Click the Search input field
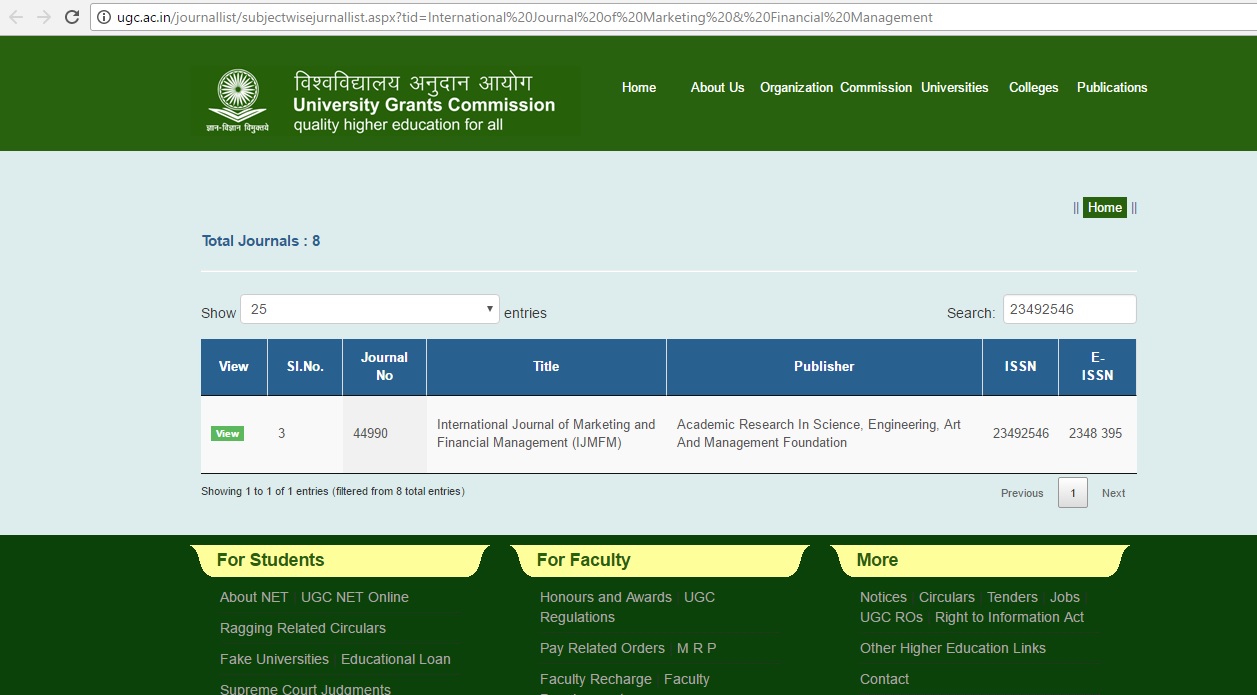Viewport: 1257px width, 695px height. (1069, 309)
